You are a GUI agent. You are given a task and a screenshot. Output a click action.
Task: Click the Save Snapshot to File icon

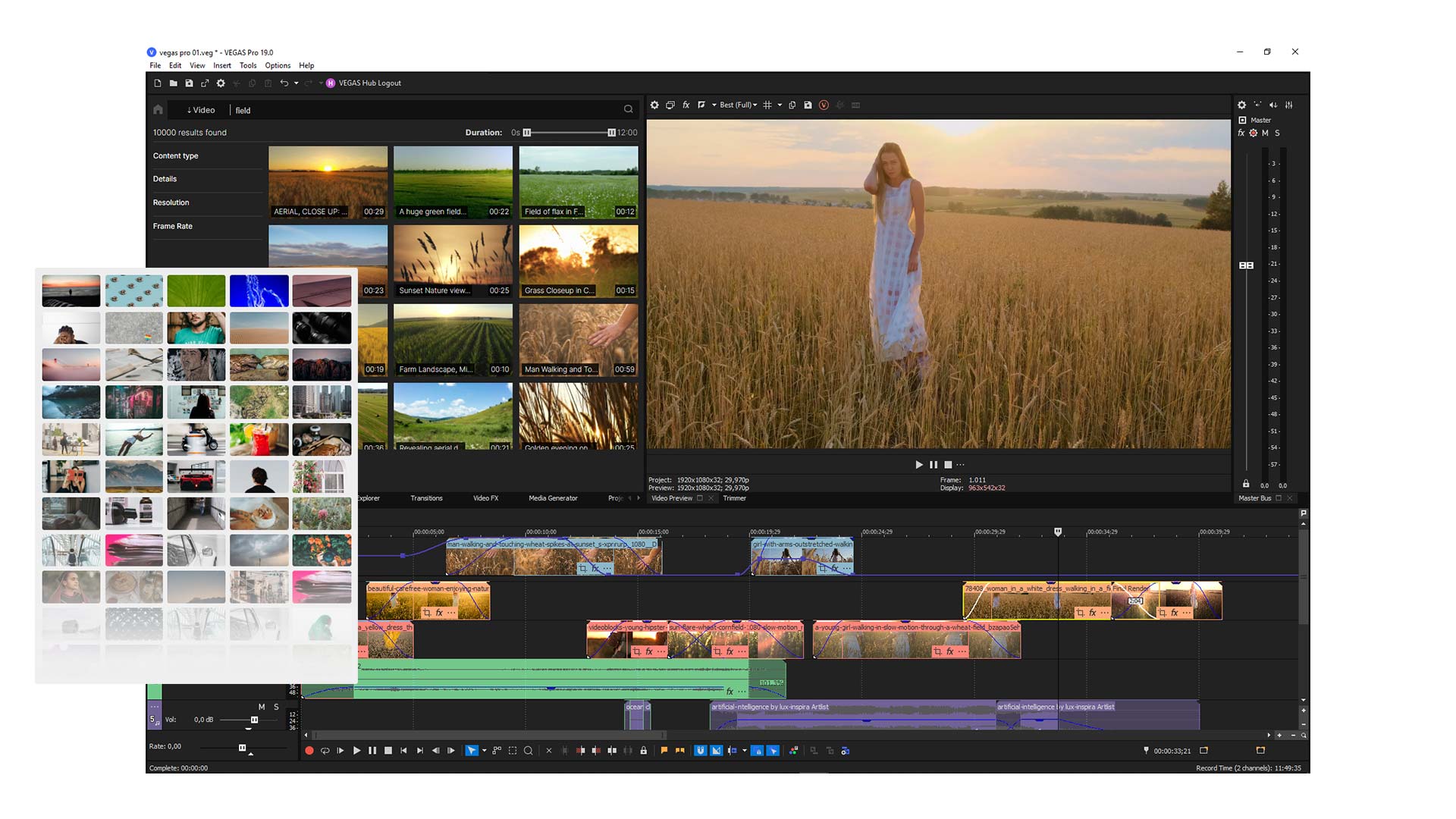(x=808, y=105)
